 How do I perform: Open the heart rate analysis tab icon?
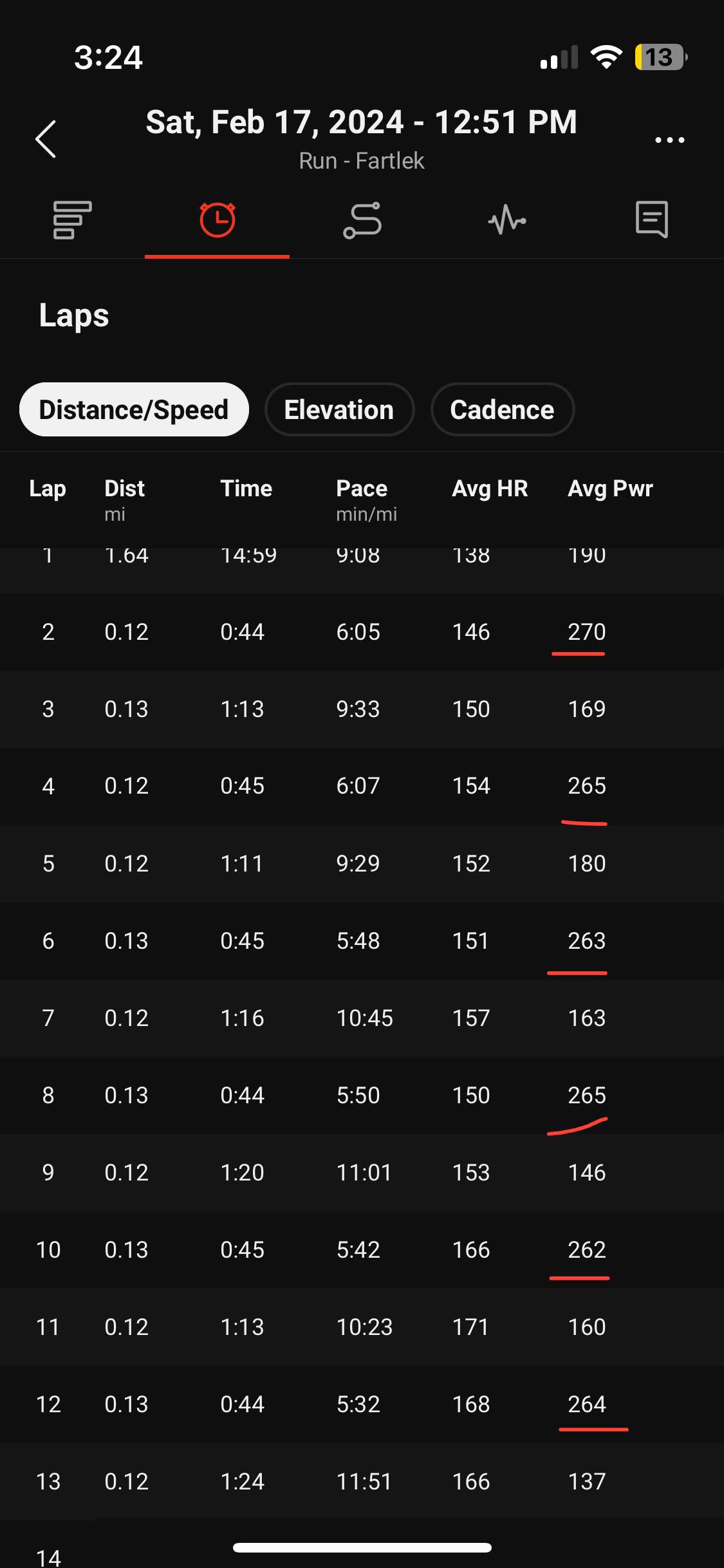pyautogui.click(x=507, y=220)
